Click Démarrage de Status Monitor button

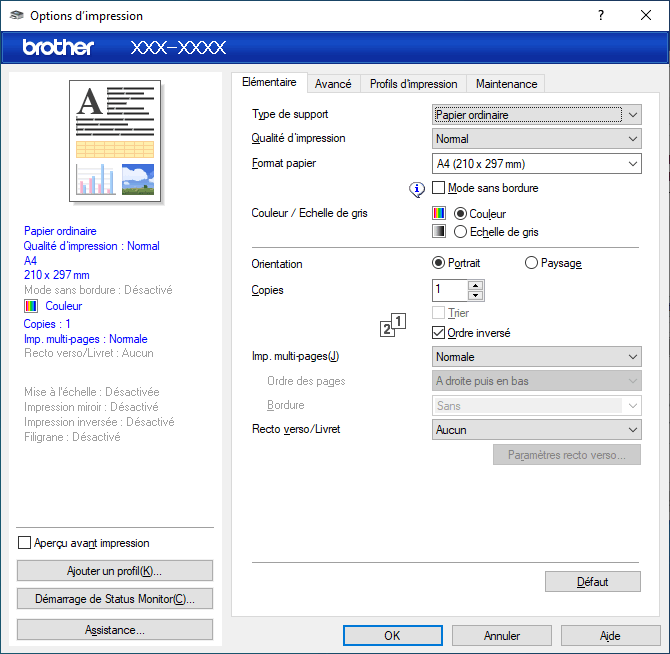pyautogui.click(x=115, y=599)
